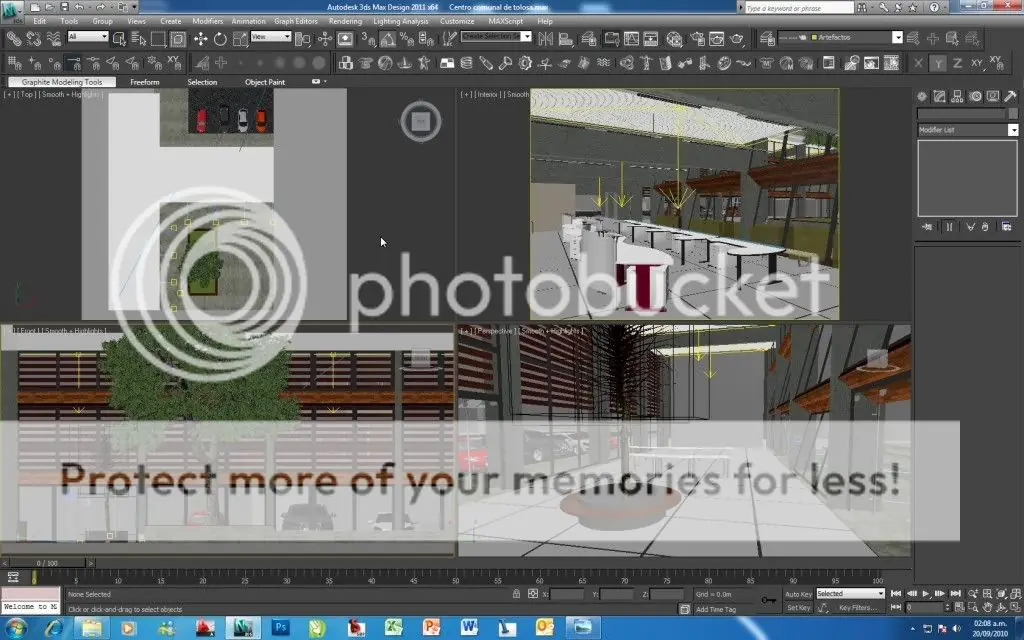Open Key Filters dialog

click(x=857, y=607)
